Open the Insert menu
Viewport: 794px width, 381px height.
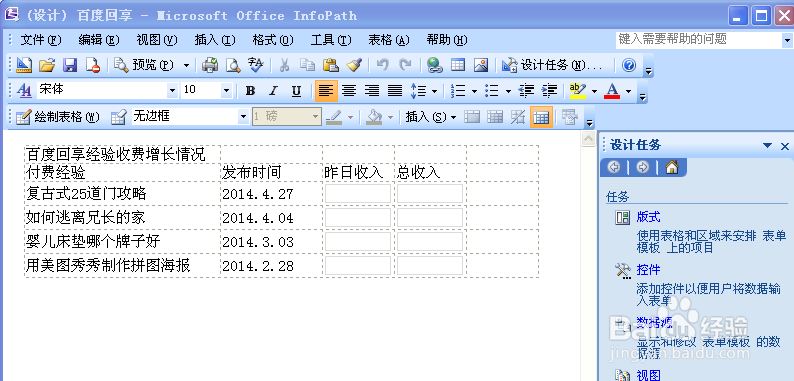(x=215, y=40)
